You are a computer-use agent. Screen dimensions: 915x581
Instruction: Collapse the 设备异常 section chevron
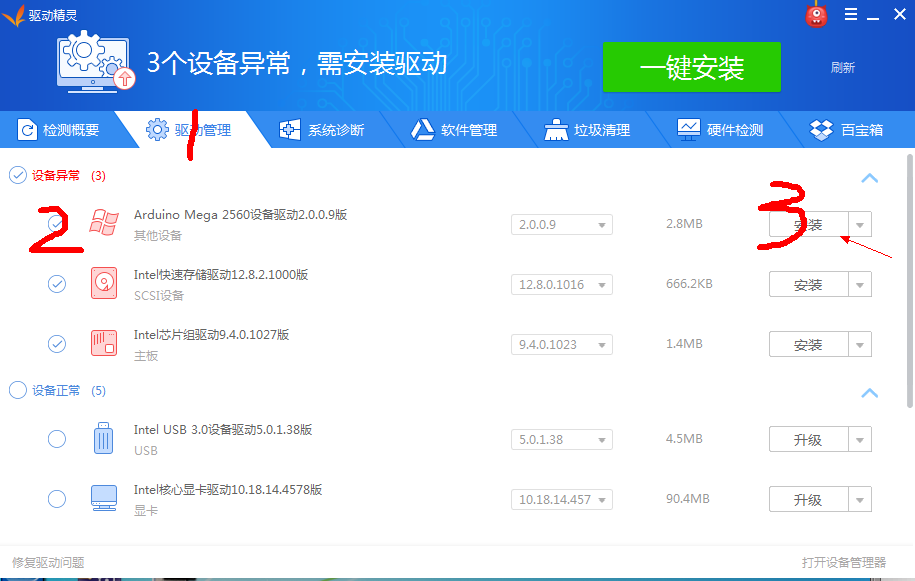tap(869, 178)
